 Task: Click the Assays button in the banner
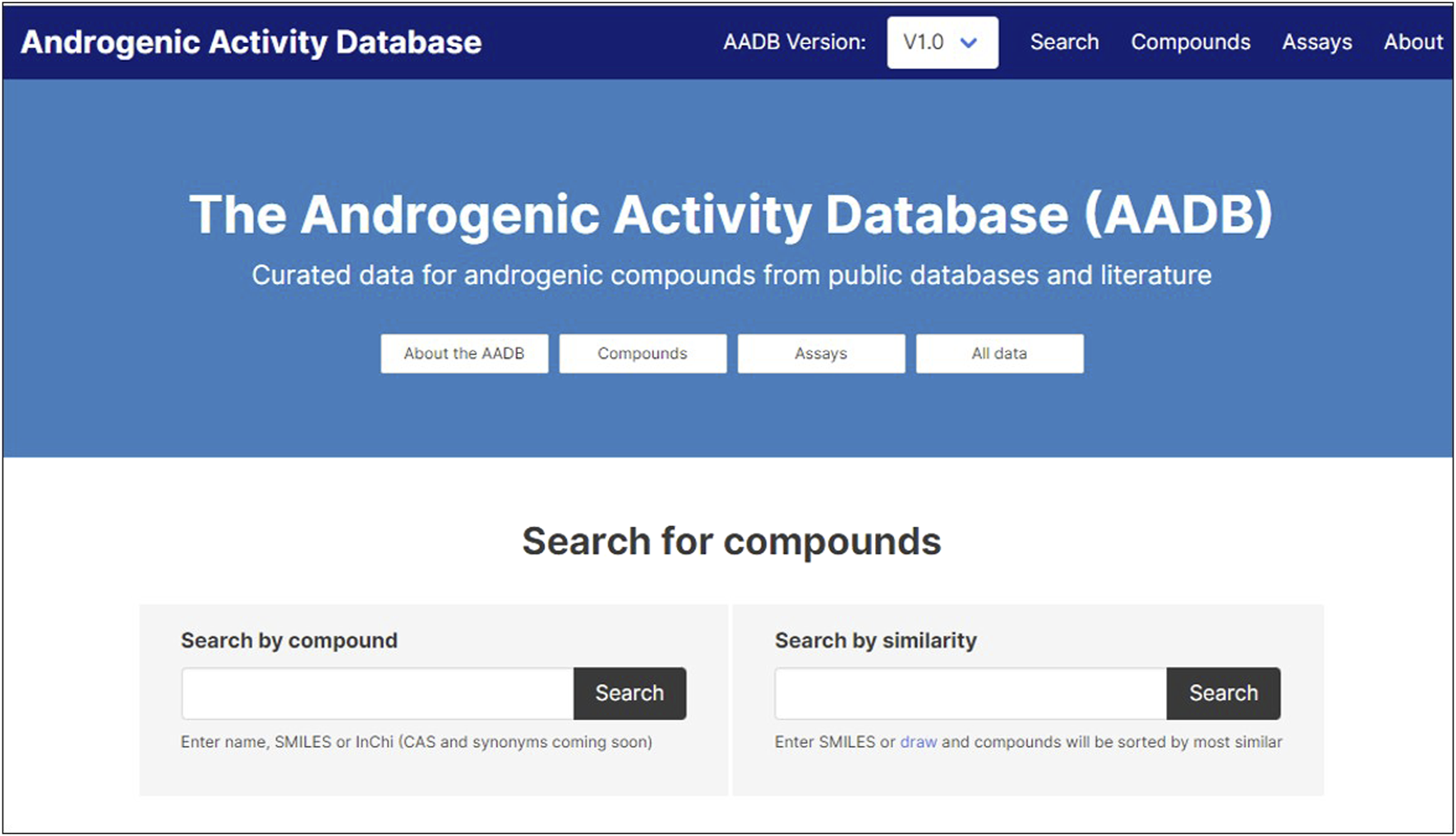tap(821, 353)
